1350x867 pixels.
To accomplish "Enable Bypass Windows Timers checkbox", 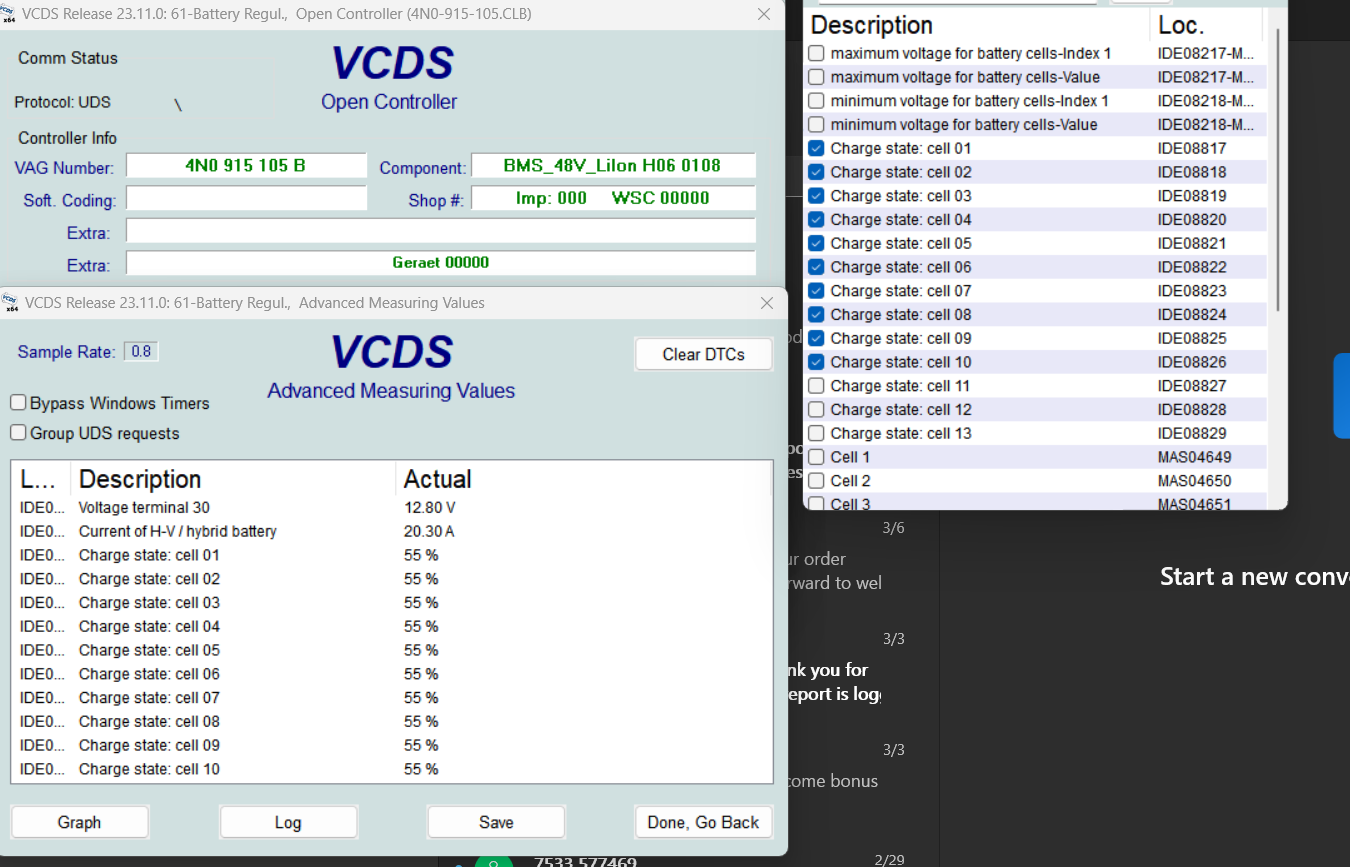I will [x=18, y=403].
